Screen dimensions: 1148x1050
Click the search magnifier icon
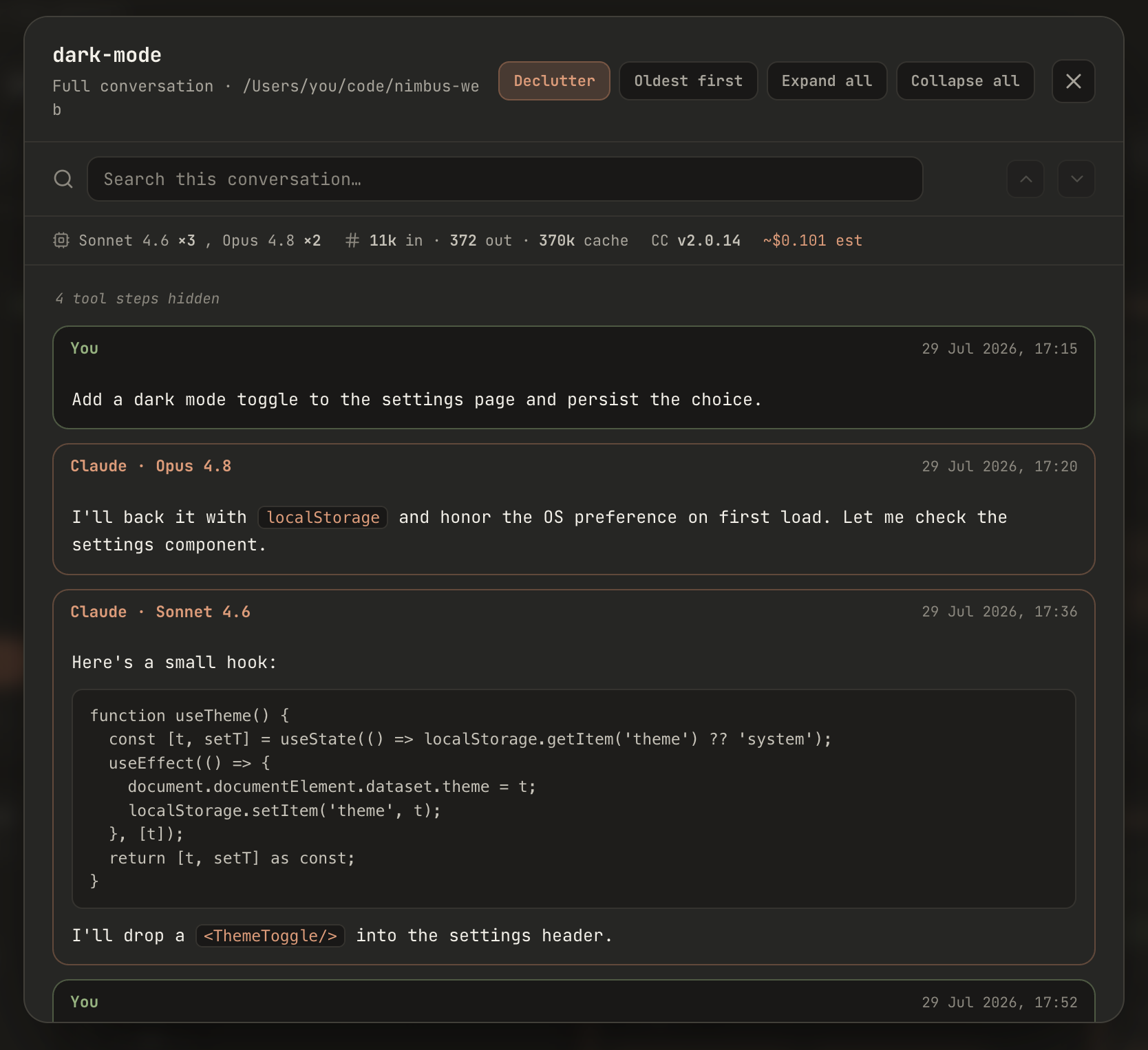(63, 179)
